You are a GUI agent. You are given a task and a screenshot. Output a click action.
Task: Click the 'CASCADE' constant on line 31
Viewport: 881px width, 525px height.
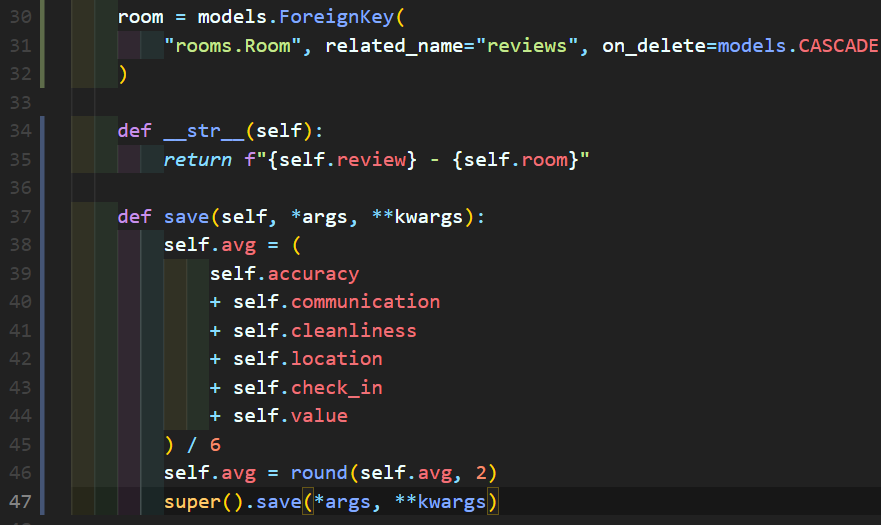pos(838,46)
